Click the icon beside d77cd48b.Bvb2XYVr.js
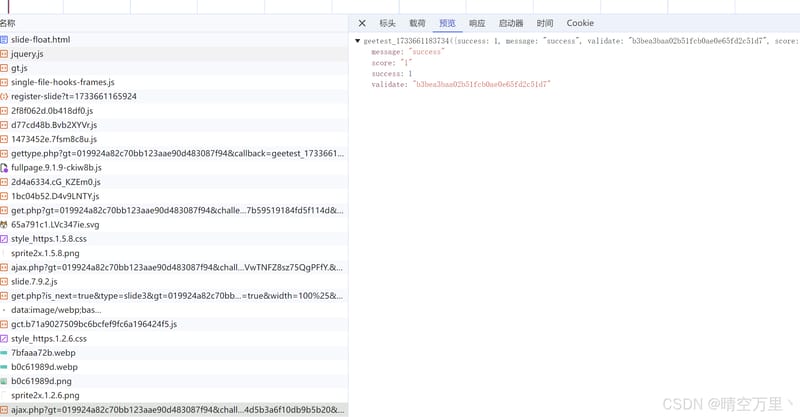This screenshot has width=800, height=417. (x=4, y=125)
